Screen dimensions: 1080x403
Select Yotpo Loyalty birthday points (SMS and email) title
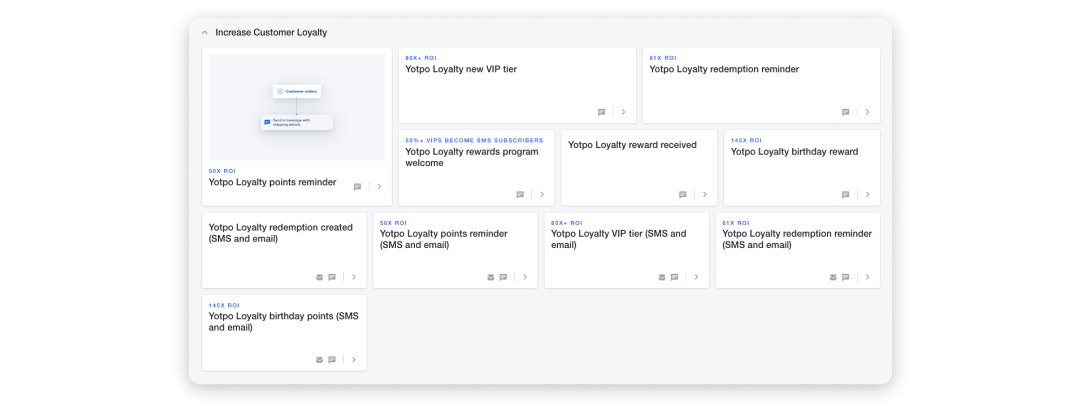(x=284, y=322)
